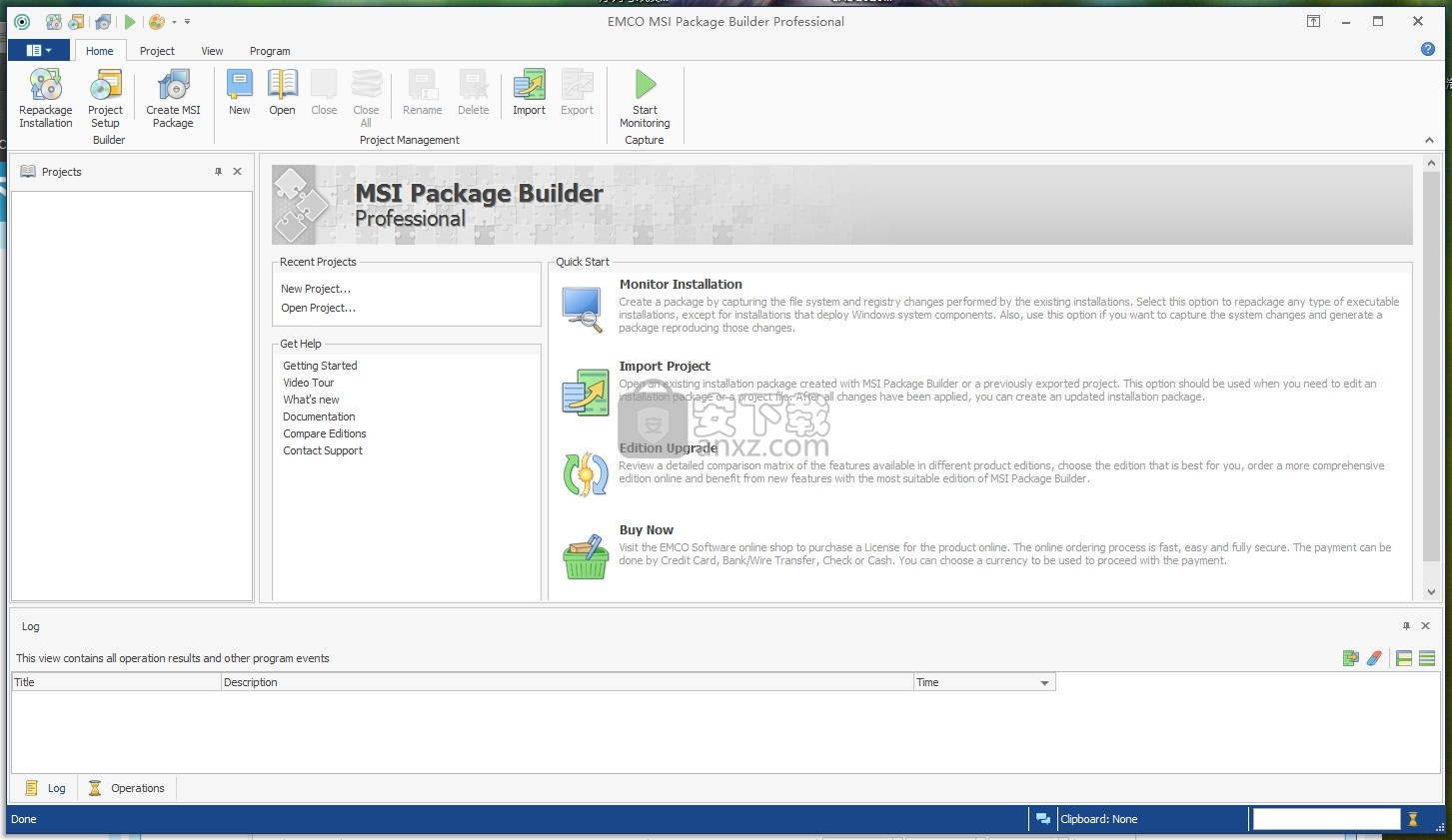Click the Clipboard: None status entry
The width and height of the screenshot is (1452, 840).
coord(1098,819)
